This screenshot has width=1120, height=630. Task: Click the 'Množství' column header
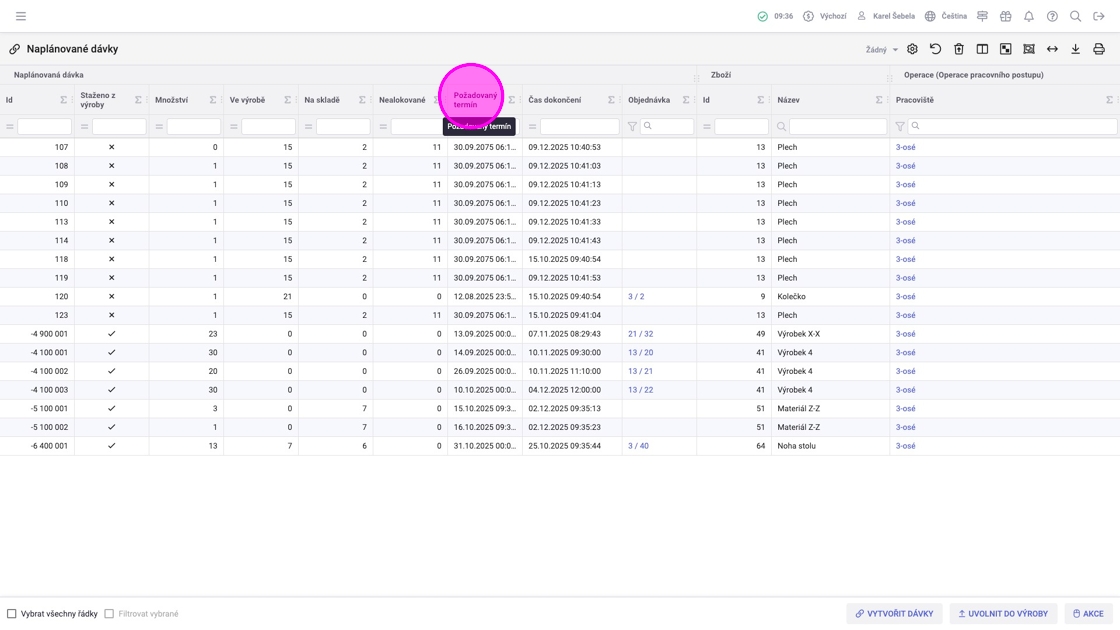172,100
